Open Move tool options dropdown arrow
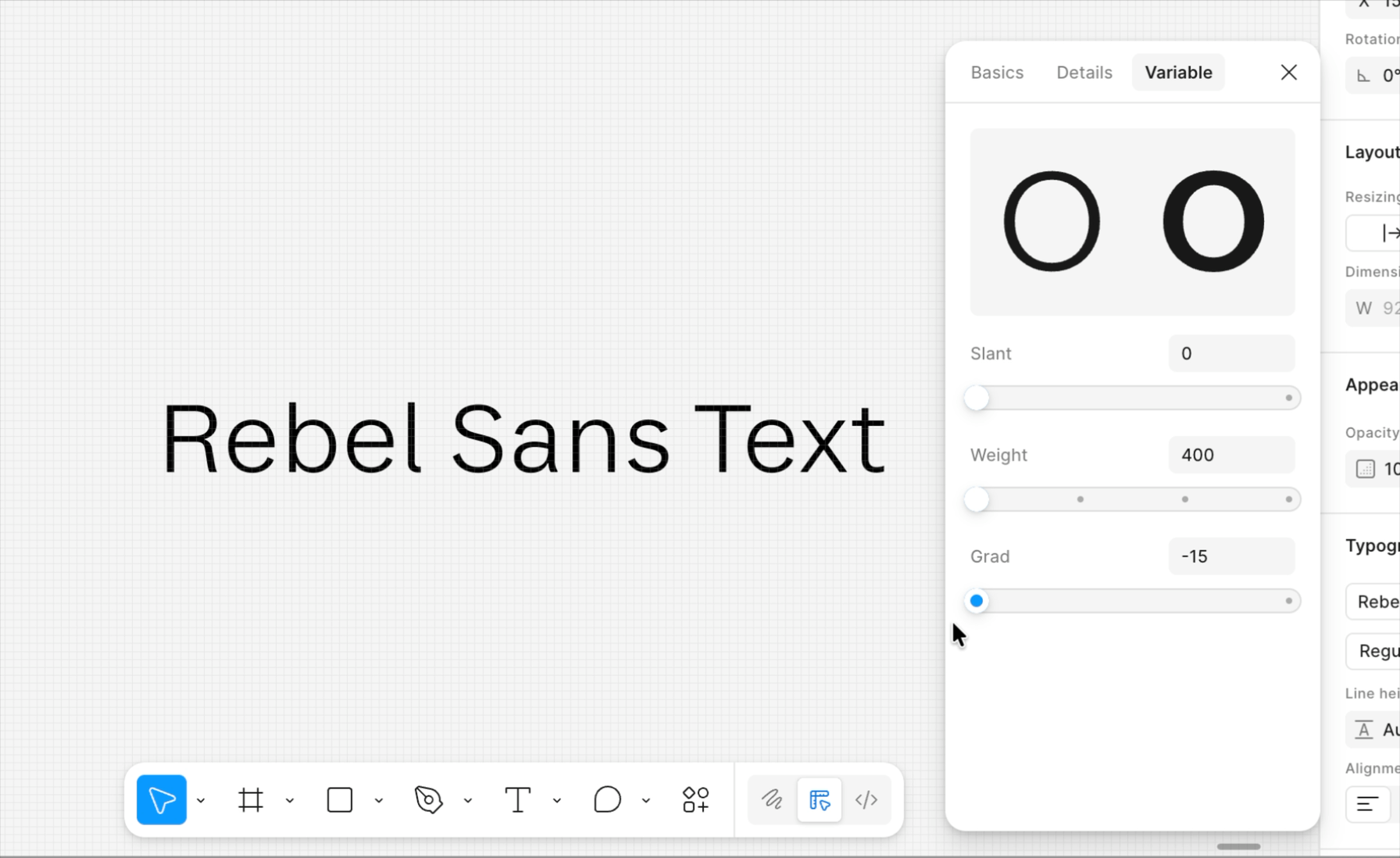Screen dimensions: 1400x858 click(x=201, y=800)
